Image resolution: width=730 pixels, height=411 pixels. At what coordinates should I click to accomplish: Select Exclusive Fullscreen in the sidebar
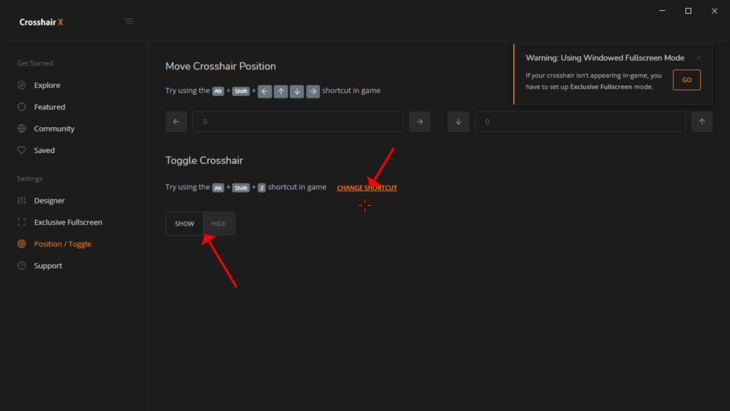pyautogui.click(x=68, y=222)
